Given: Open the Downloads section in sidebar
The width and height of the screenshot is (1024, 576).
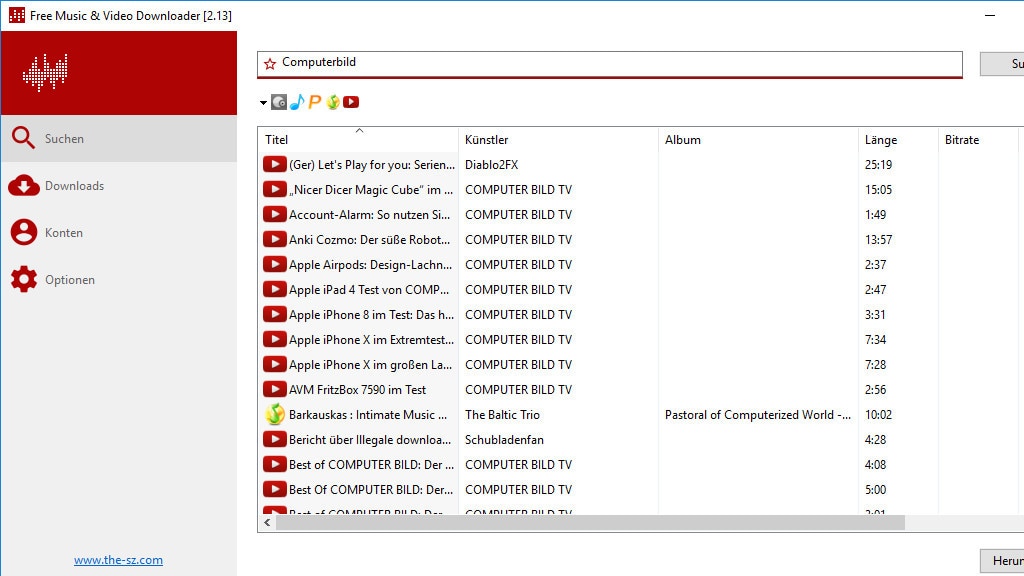Looking at the screenshot, I should [x=119, y=185].
